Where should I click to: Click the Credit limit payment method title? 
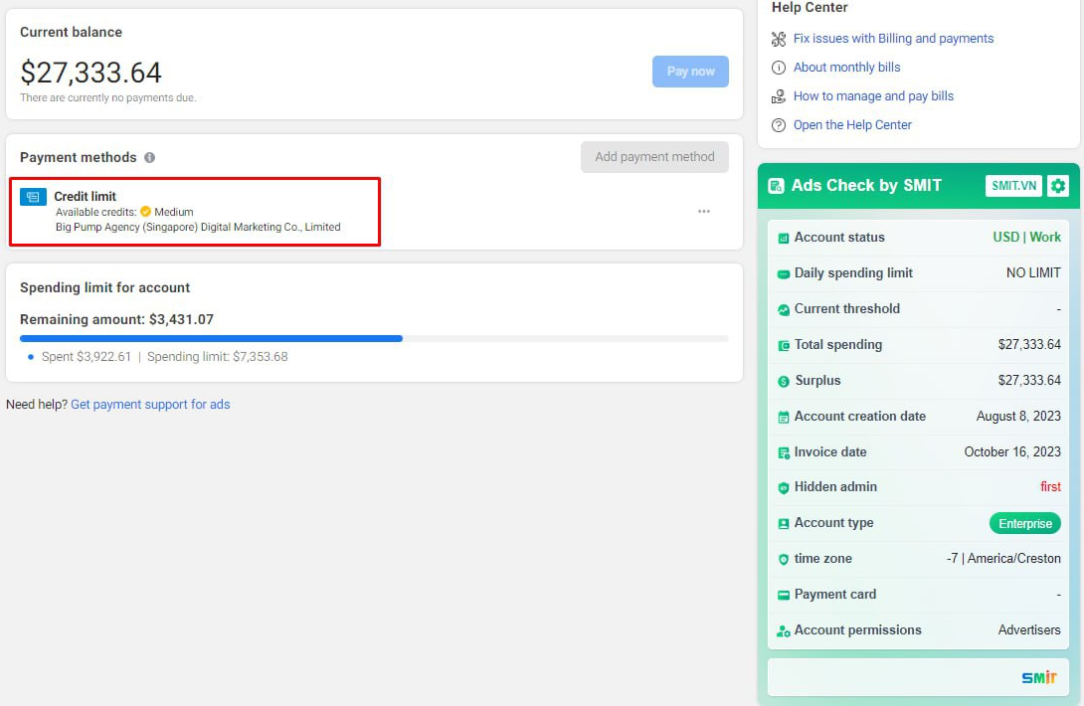click(x=85, y=196)
